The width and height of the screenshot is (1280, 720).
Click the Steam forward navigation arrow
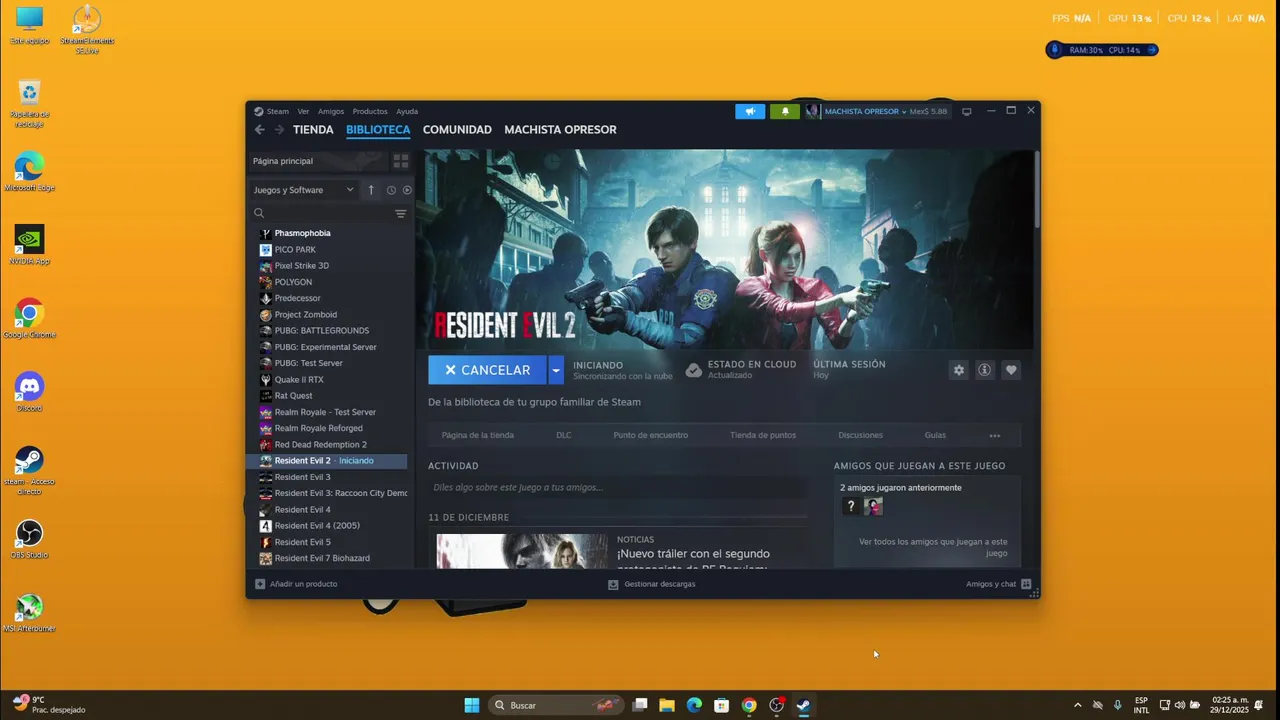(x=279, y=130)
